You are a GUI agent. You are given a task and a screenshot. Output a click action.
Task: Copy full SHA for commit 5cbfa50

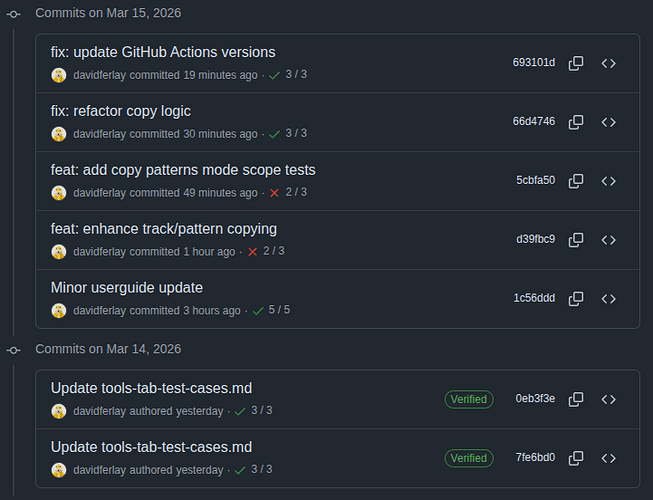coord(576,181)
